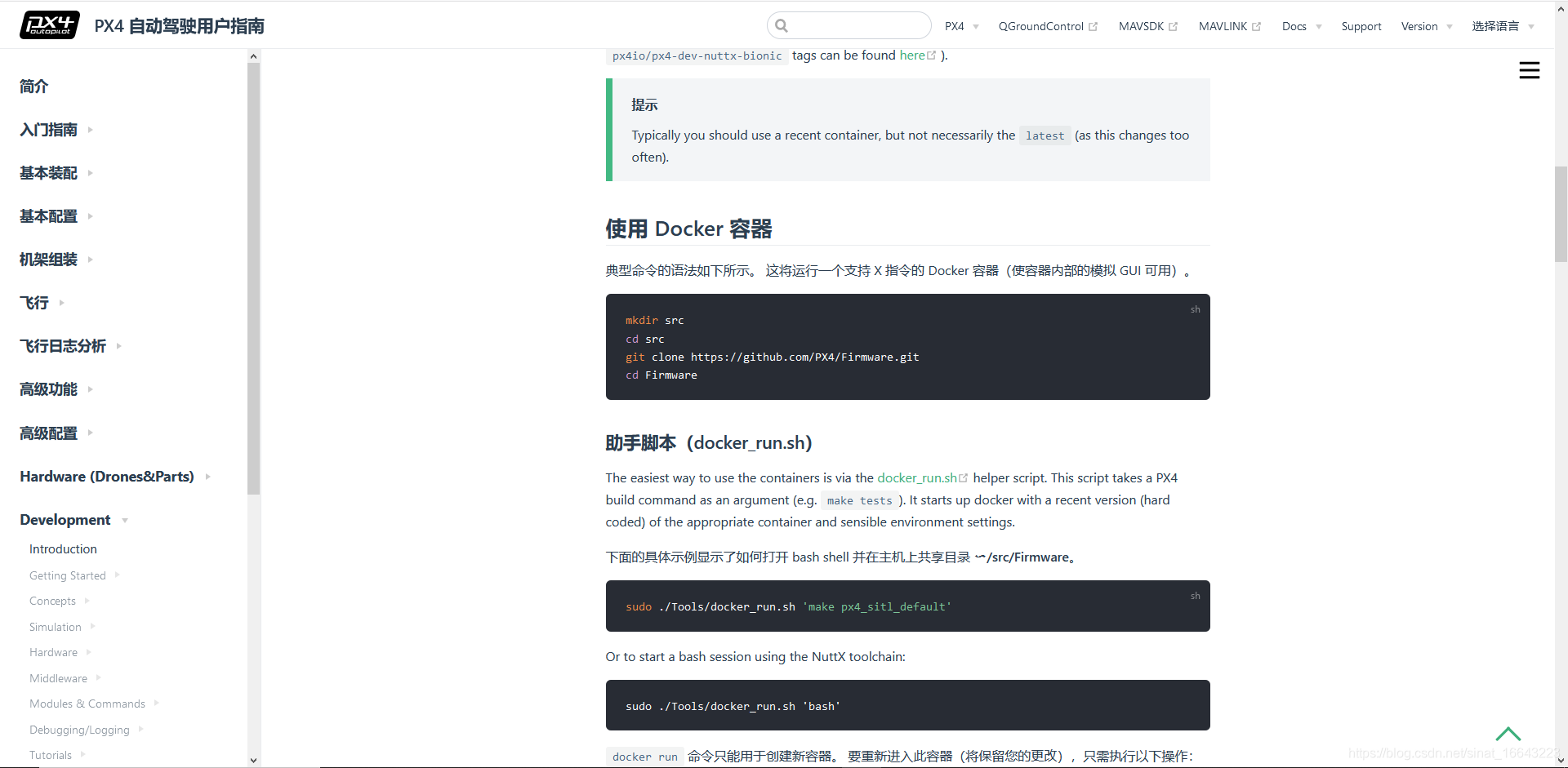Click the back-to-top arrow icon

coord(1508,734)
